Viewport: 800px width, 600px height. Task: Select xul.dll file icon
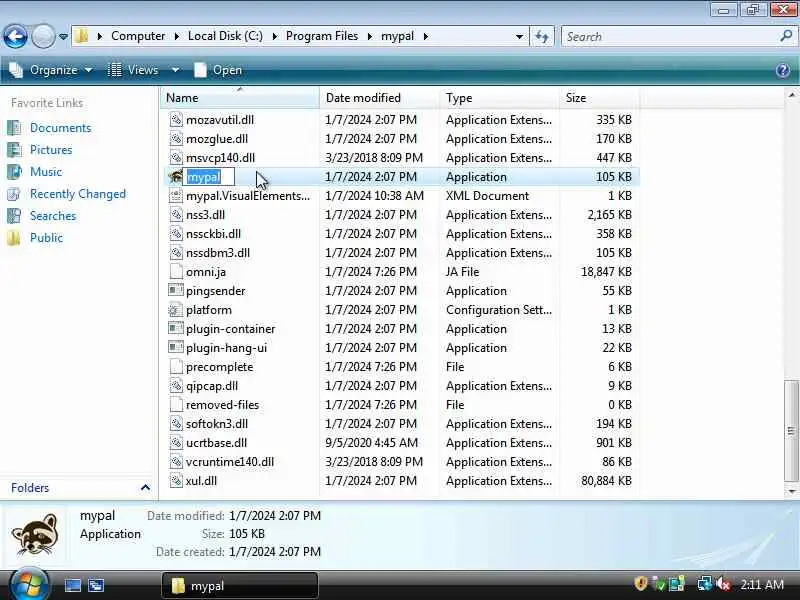click(176, 481)
